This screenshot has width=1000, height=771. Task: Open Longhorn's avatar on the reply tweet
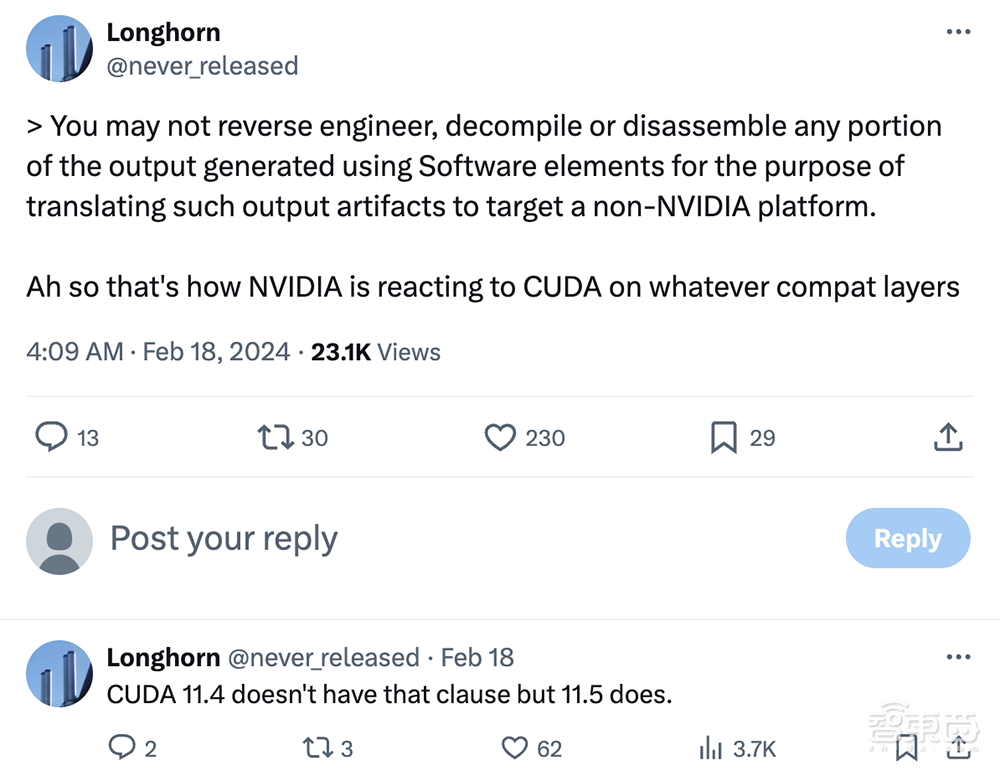(x=59, y=674)
